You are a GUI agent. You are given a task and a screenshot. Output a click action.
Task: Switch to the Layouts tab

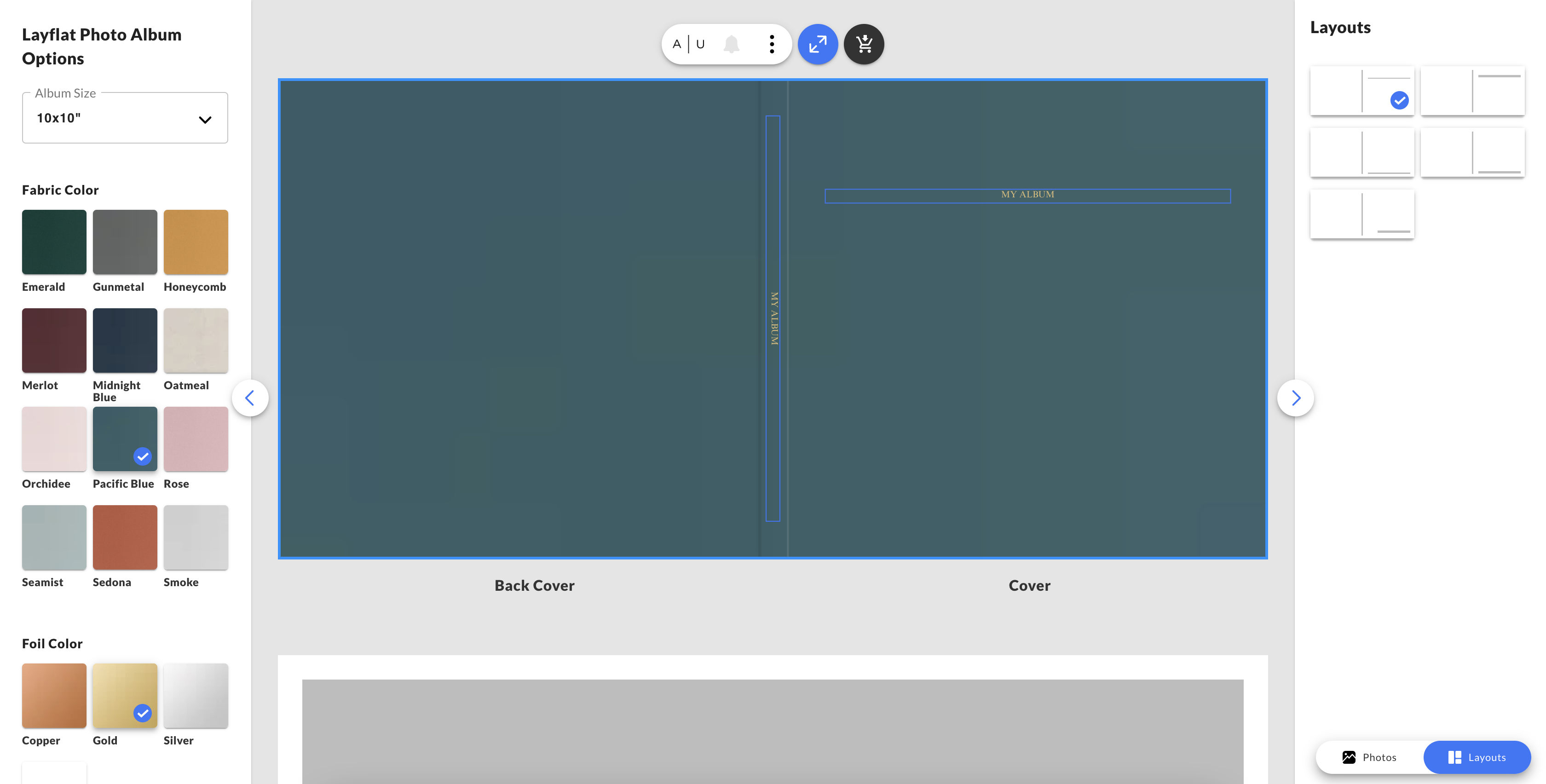[1477, 757]
